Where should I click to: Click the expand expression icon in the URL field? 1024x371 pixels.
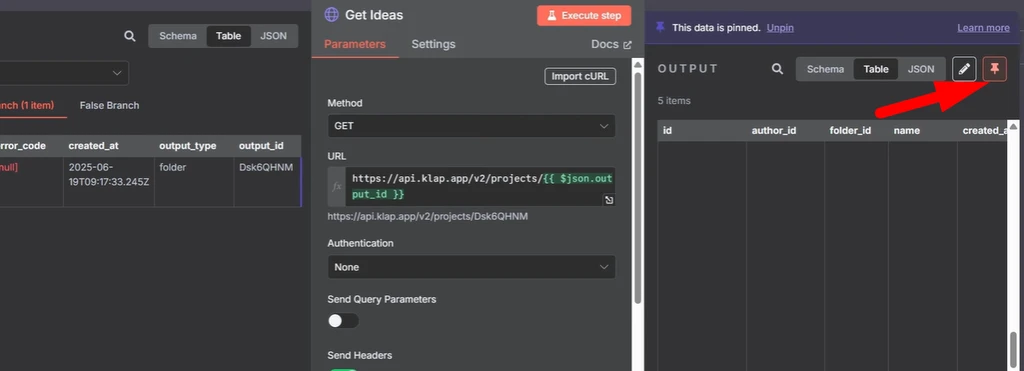pyautogui.click(x=609, y=200)
